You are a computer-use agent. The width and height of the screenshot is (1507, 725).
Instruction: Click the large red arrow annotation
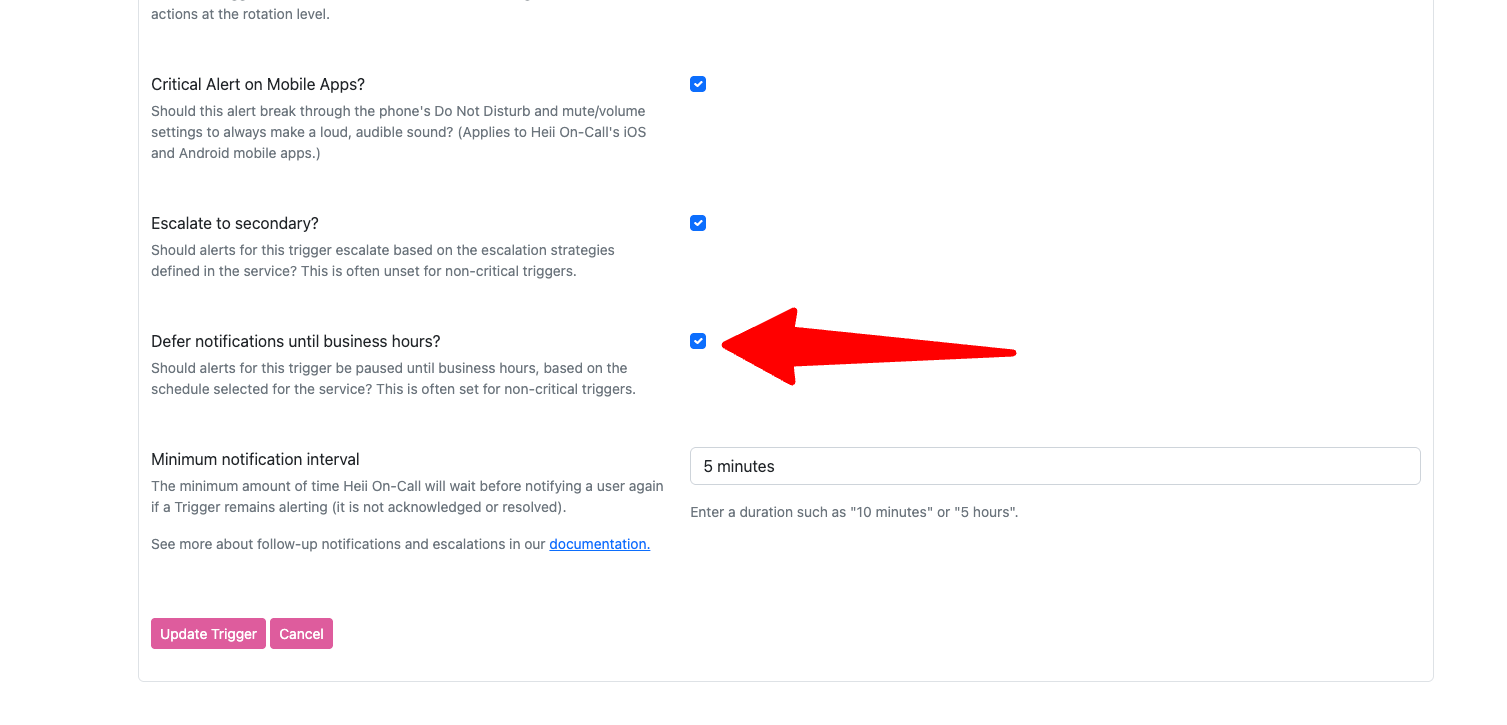click(x=868, y=347)
